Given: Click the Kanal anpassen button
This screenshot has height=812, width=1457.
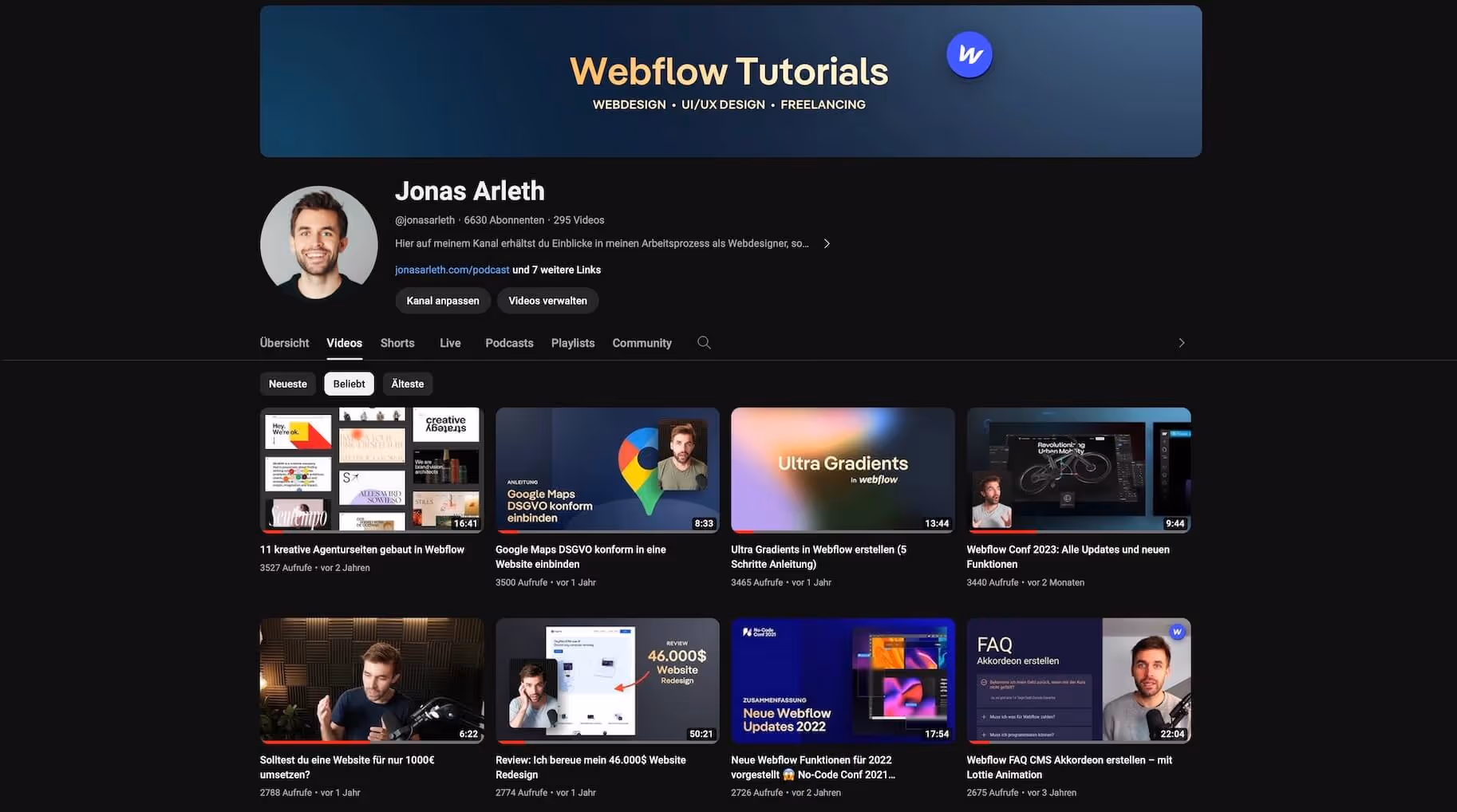Looking at the screenshot, I should pyautogui.click(x=443, y=301).
